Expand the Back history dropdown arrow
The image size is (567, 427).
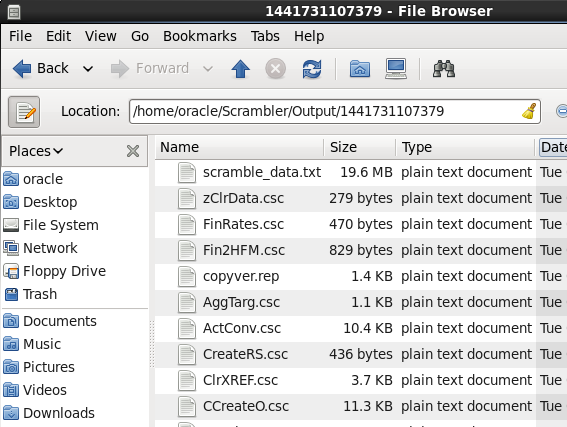[88, 69]
